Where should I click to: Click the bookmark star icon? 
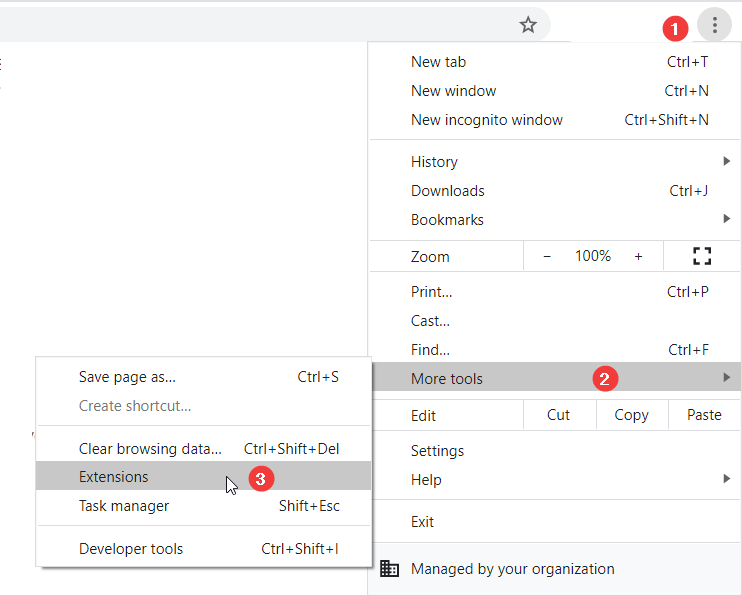click(x=528, y=25)
